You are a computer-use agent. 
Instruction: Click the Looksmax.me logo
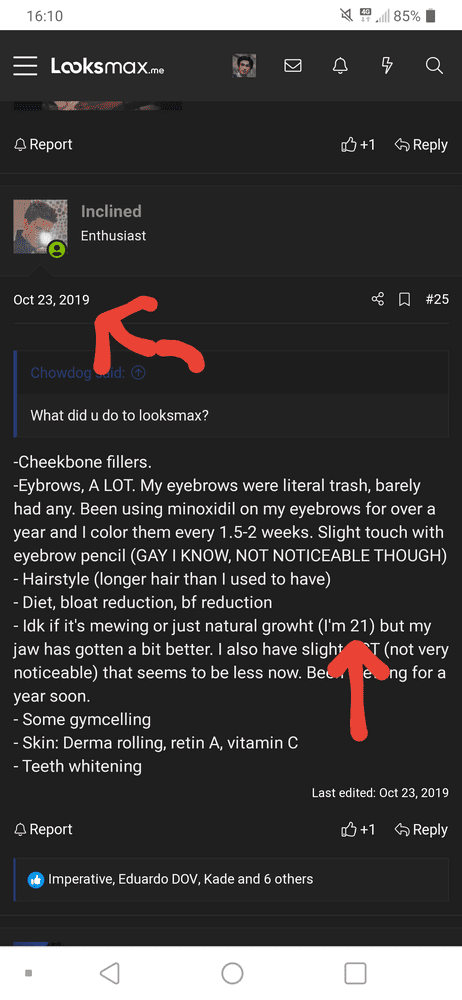pos(107,66)
